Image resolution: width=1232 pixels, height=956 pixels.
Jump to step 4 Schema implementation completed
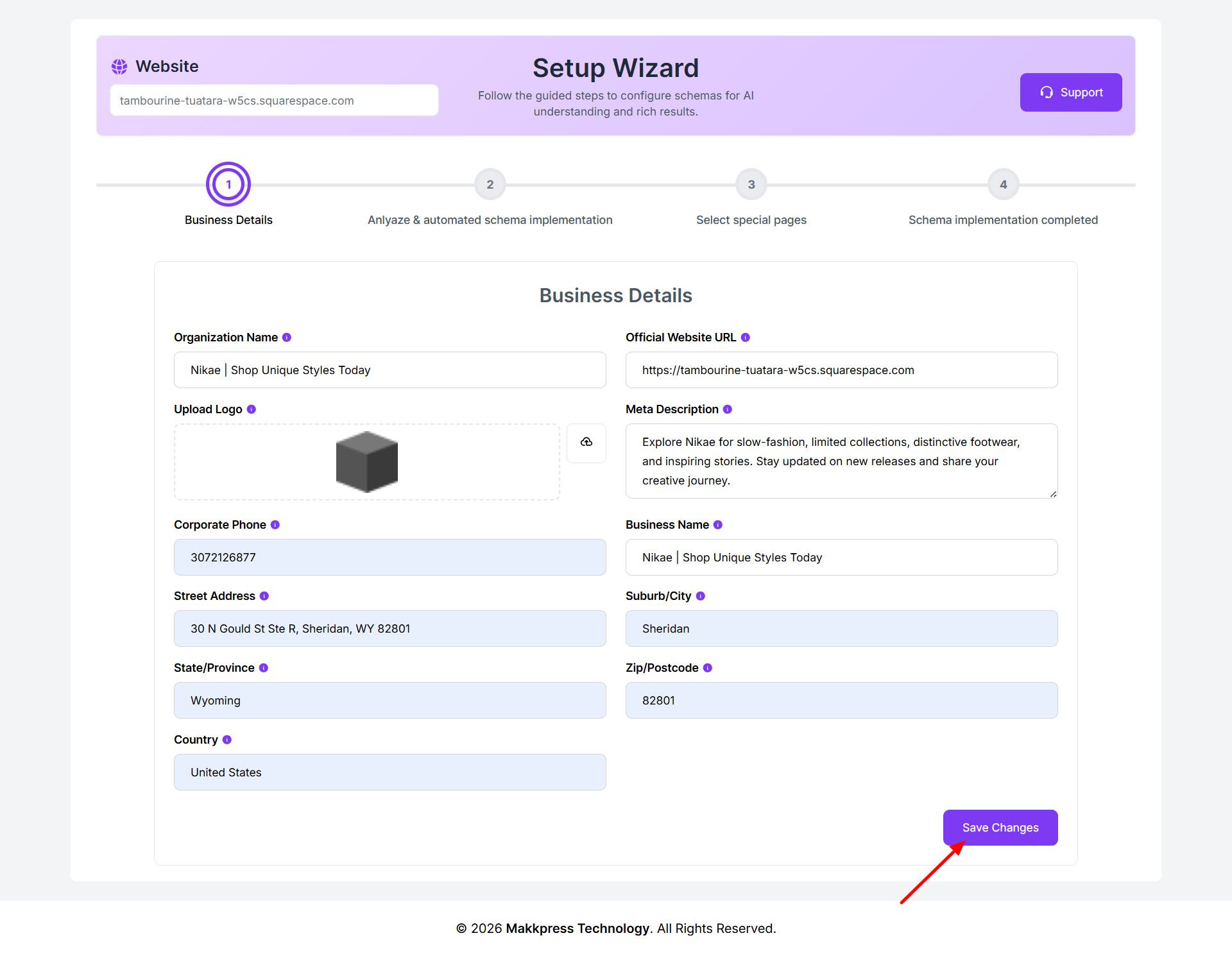(x=1004, y=185)
